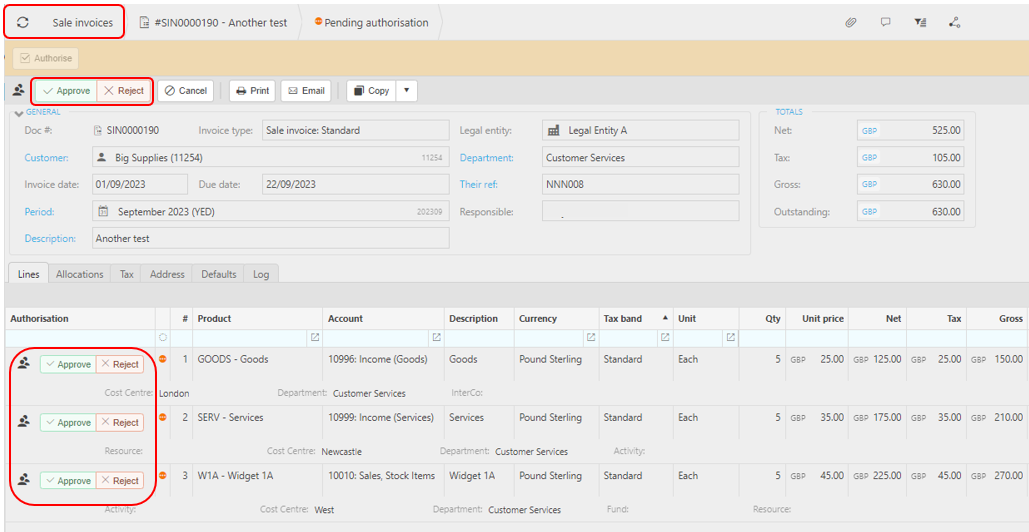The height and width of the screenshot is (532, 1029).
Task: Open the attachments paperclip icon
Action: coord(850,22)
